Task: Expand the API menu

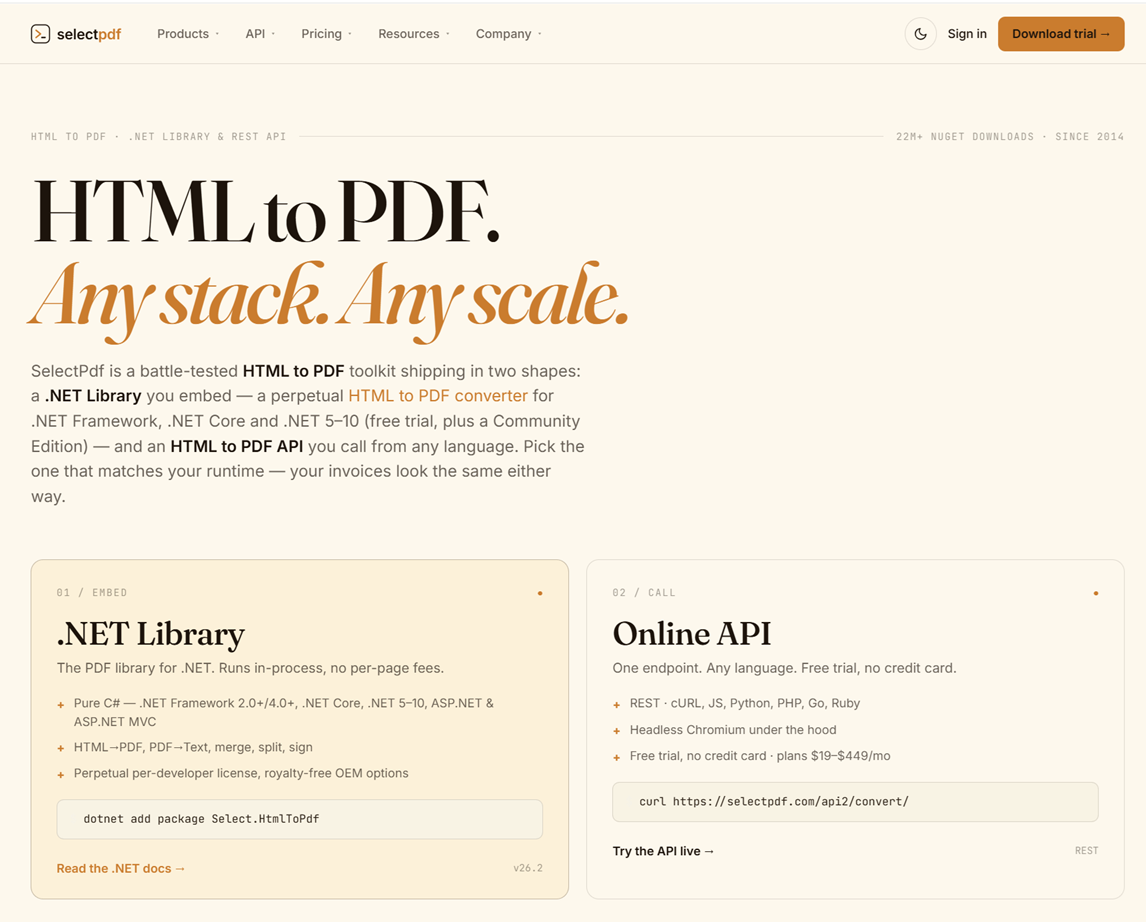Action: (260, 34)
